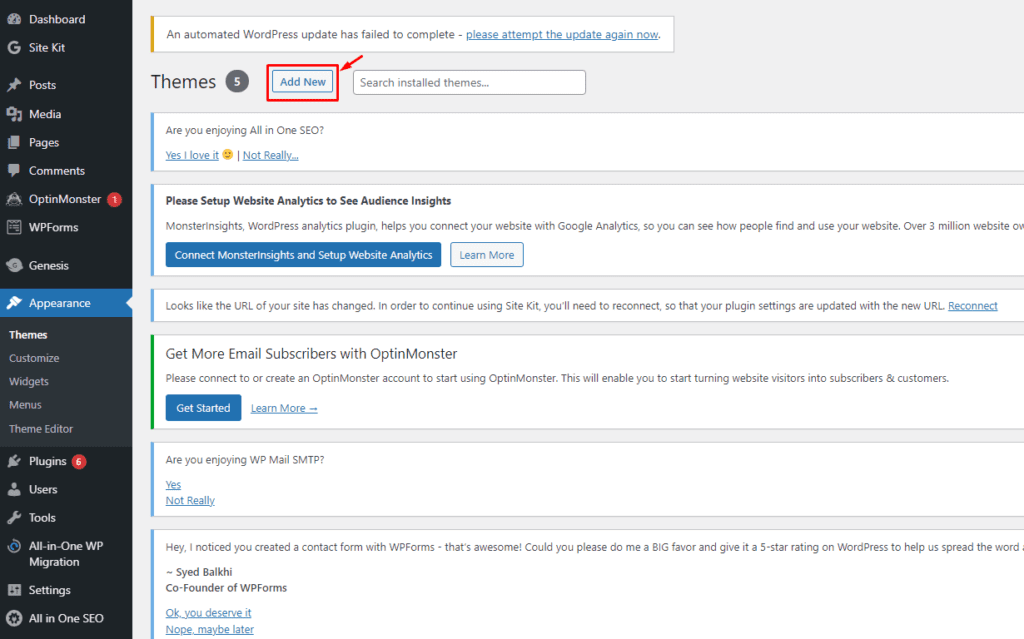Viewport: 1024px width, 639px height.
Task: Click the WPForms sidebar icon
Action: (14, 227)
